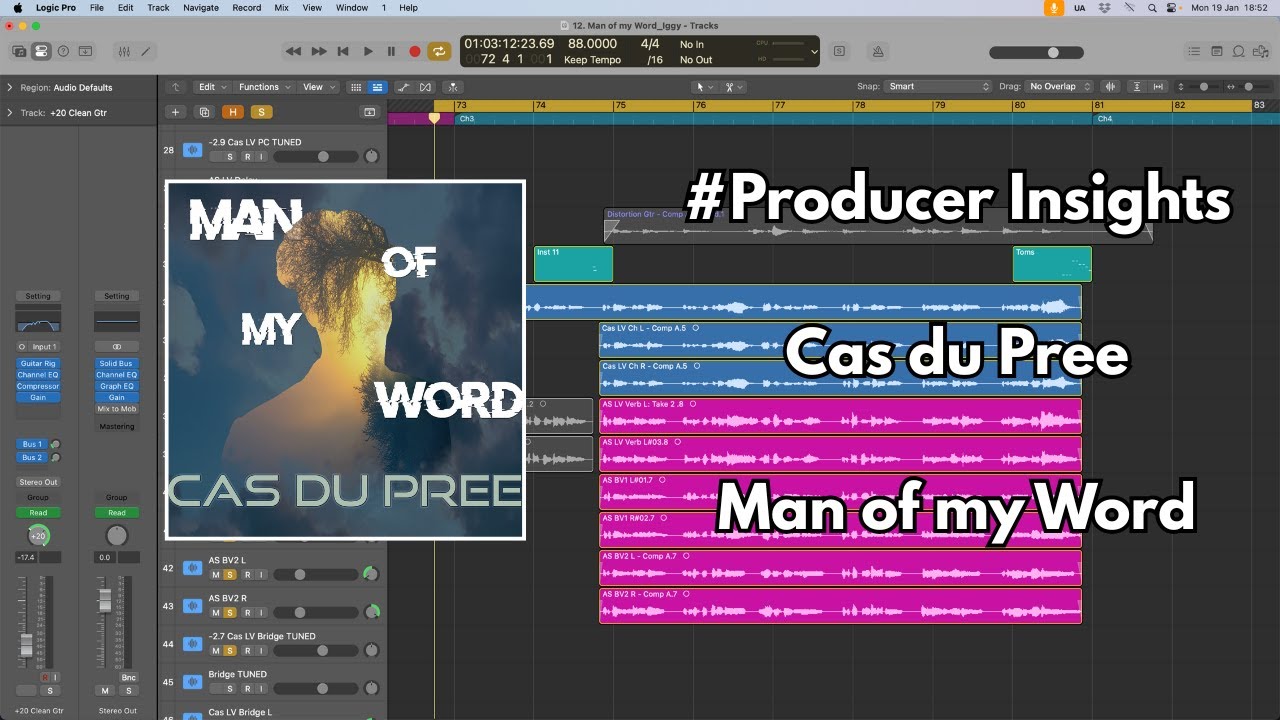Open the left-click Pointer tool menu

703,87
